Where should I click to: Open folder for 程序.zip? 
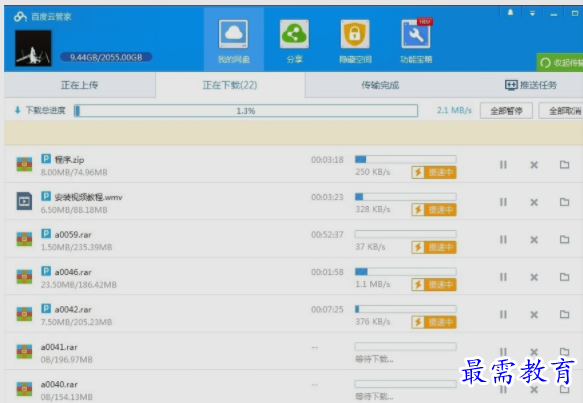pos(564,164)
